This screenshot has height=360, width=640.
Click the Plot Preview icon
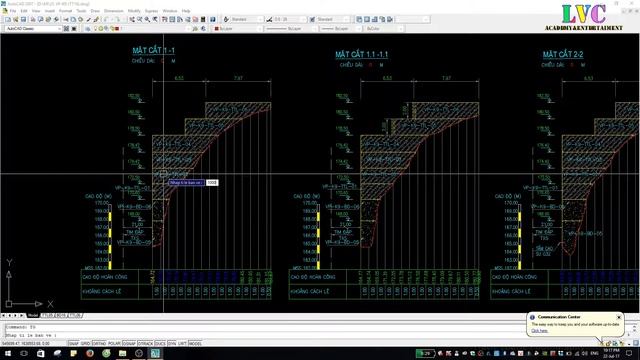click(41, 19)
